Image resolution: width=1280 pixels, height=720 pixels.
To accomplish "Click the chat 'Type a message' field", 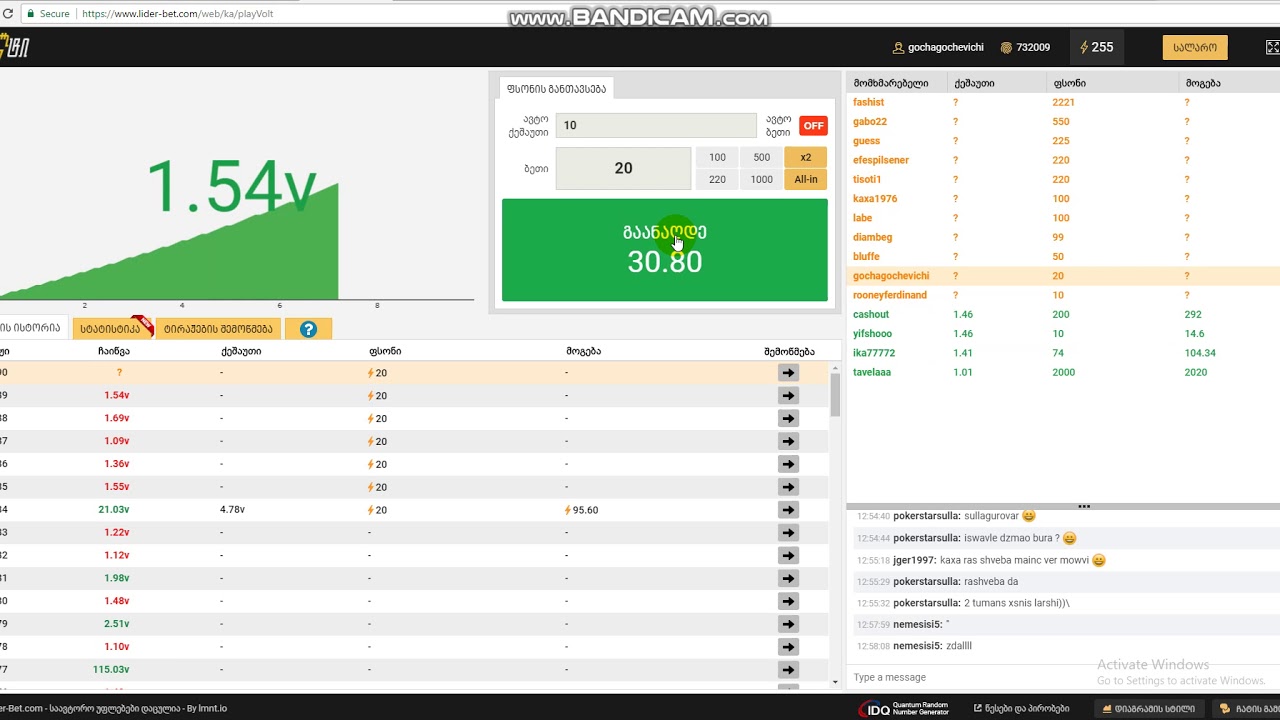I will coord(1060,677).
